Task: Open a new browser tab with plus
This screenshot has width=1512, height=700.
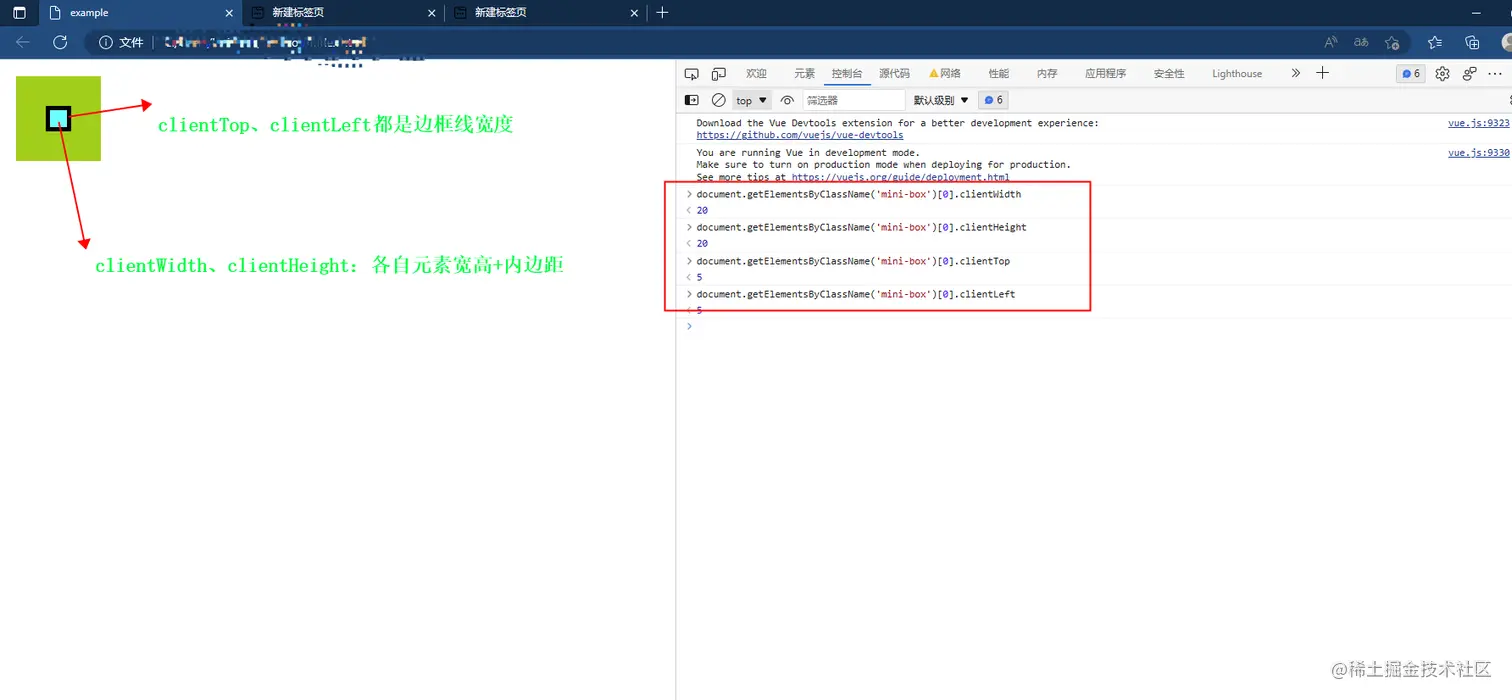Action: pos(662,13)
